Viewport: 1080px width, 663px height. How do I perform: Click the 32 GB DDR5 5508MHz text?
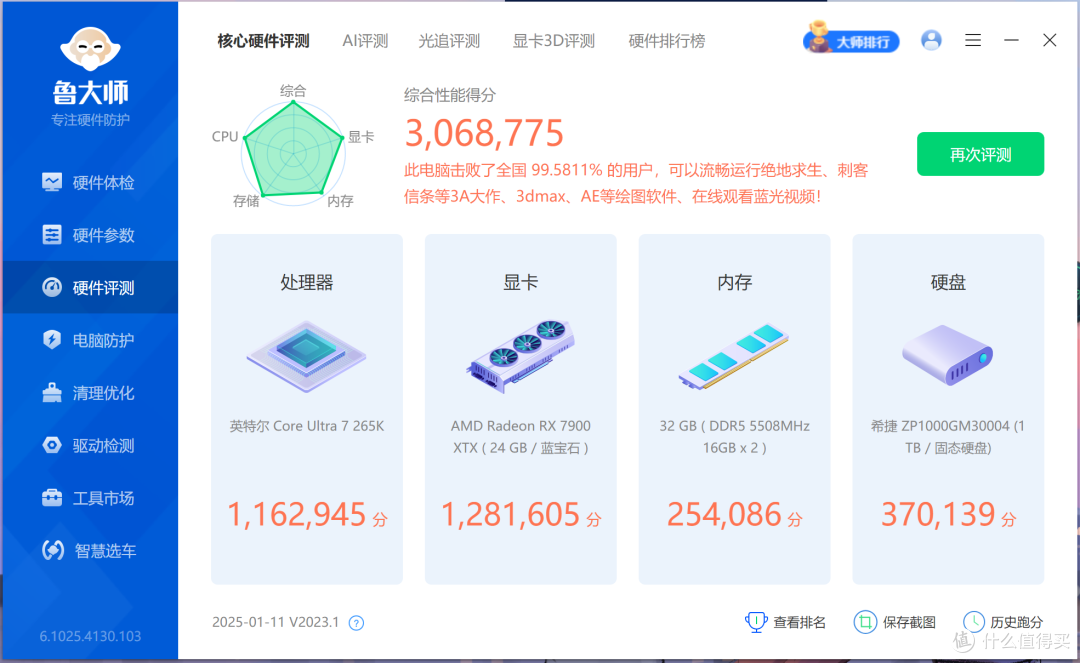pos(734,436)
